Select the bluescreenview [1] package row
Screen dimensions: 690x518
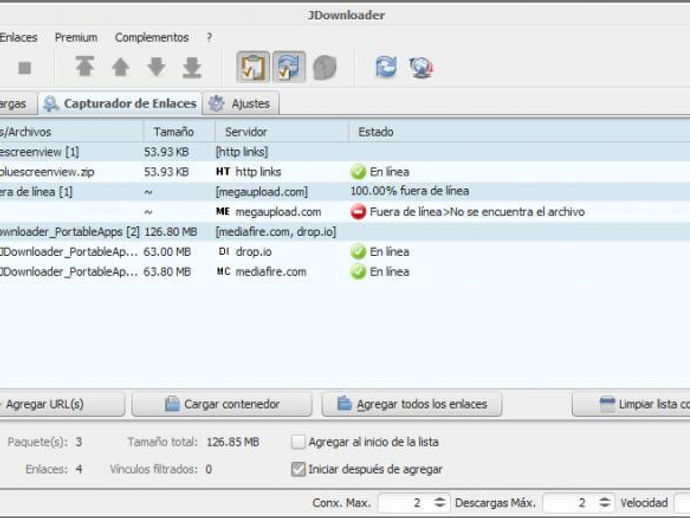(x=345, y=152)
